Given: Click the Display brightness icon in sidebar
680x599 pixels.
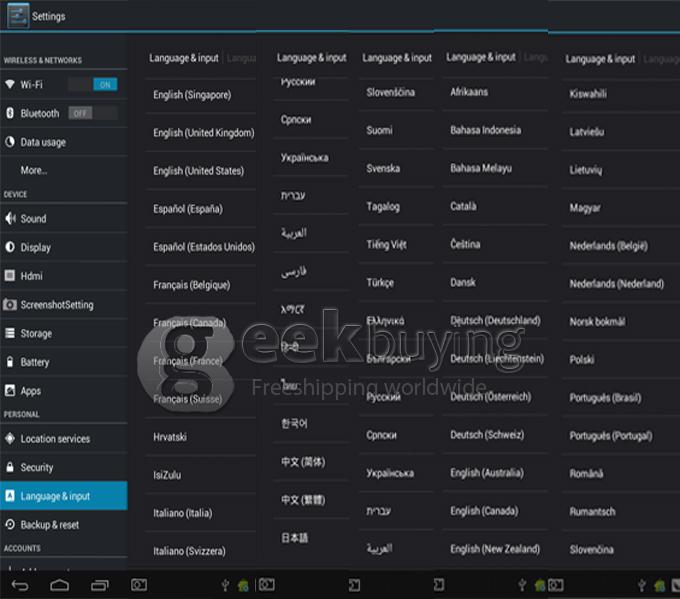Looking at the screenshot, I should [x=10, y=247].
